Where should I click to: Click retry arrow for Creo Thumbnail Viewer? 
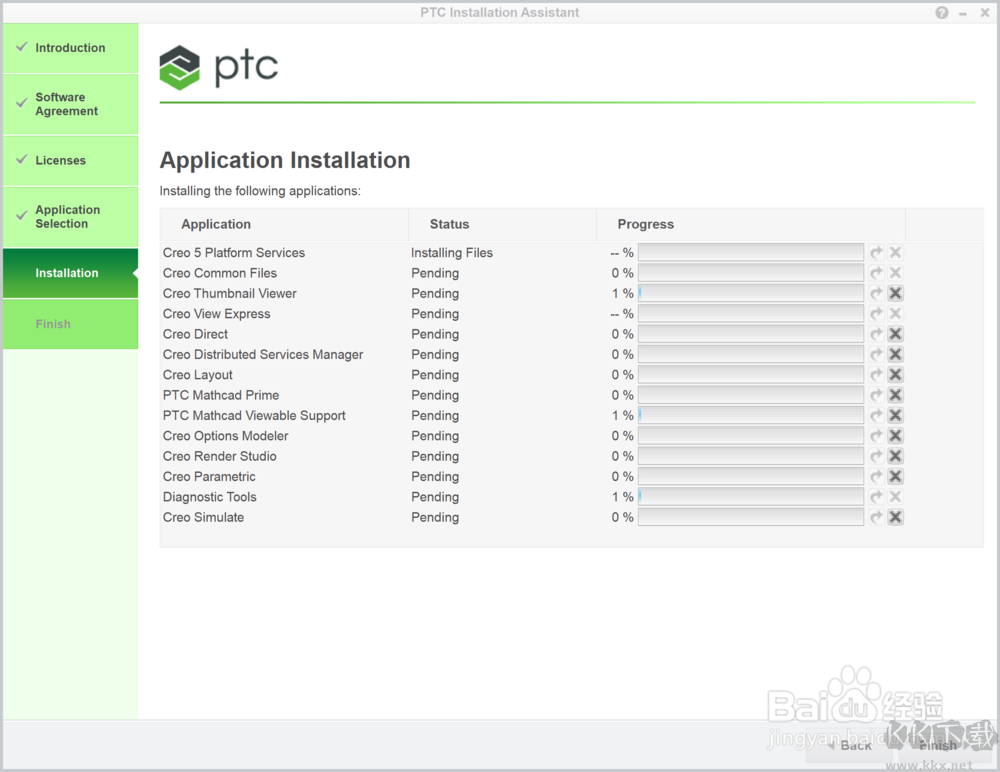tap(876, 293)
